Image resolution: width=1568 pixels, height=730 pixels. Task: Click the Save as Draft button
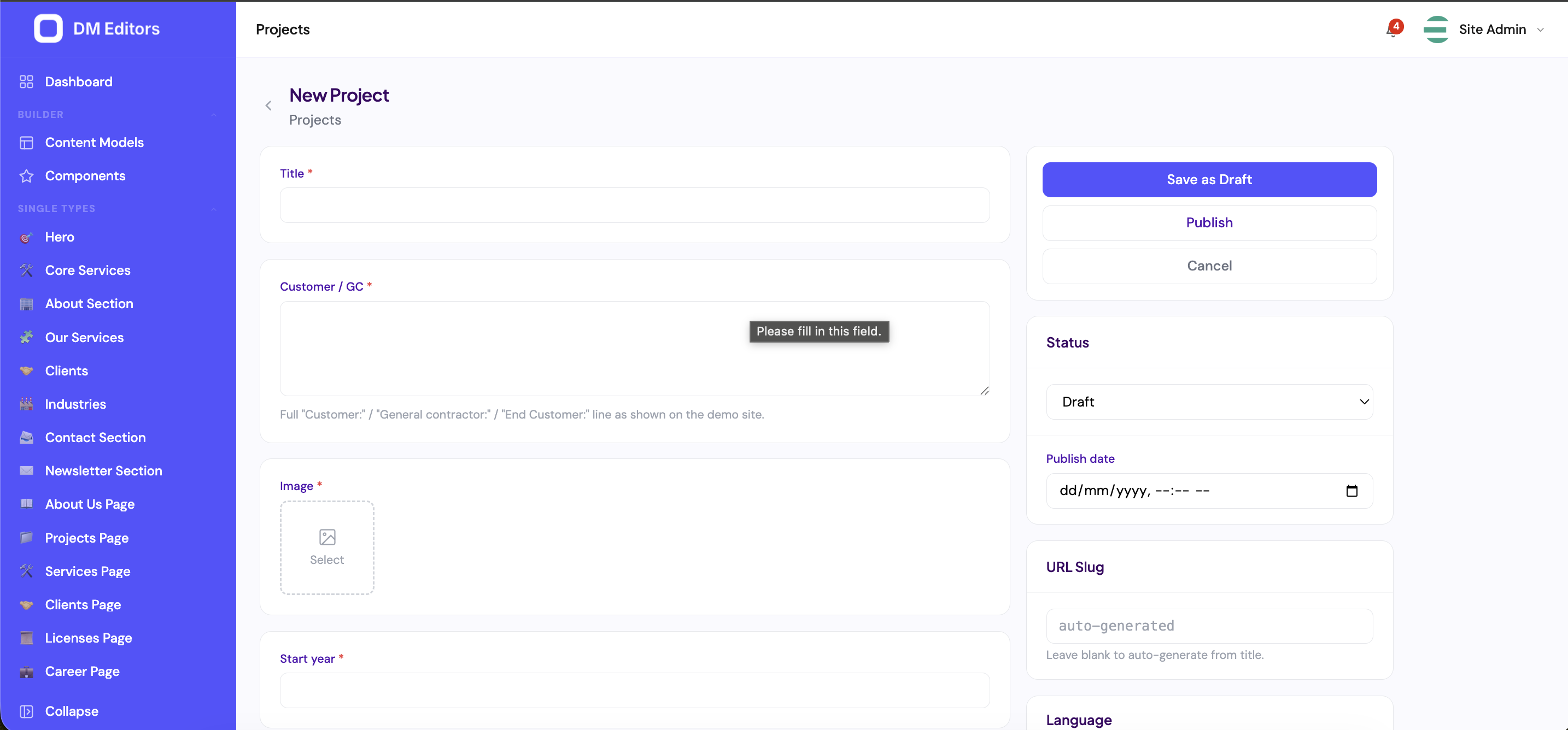click(x=1209, y=179)
